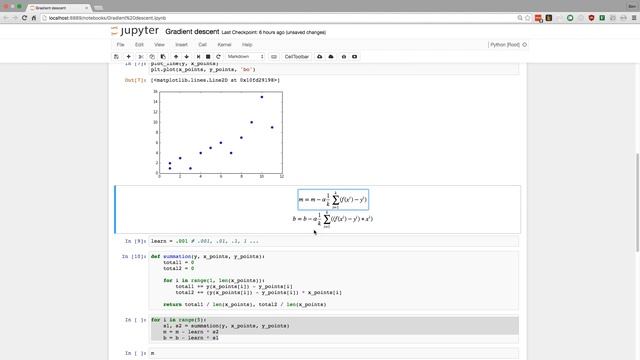Open the command palette keyboard icon
640x360 pixels.
274,57
